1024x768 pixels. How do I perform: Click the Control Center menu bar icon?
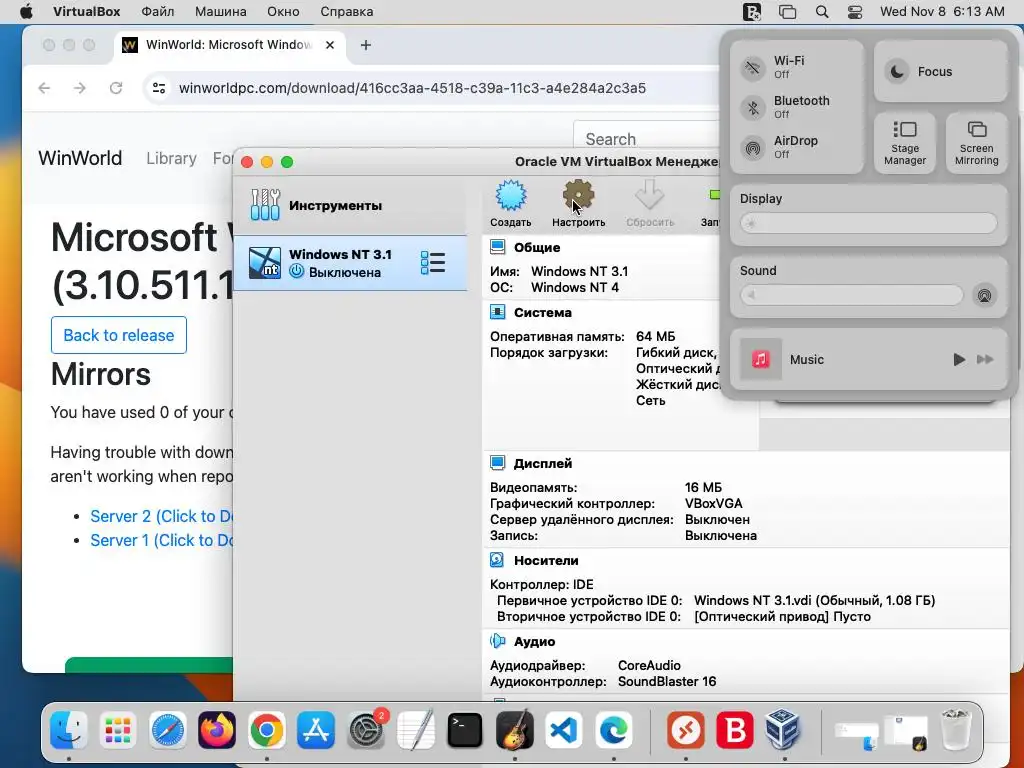(x=855, y=12)
